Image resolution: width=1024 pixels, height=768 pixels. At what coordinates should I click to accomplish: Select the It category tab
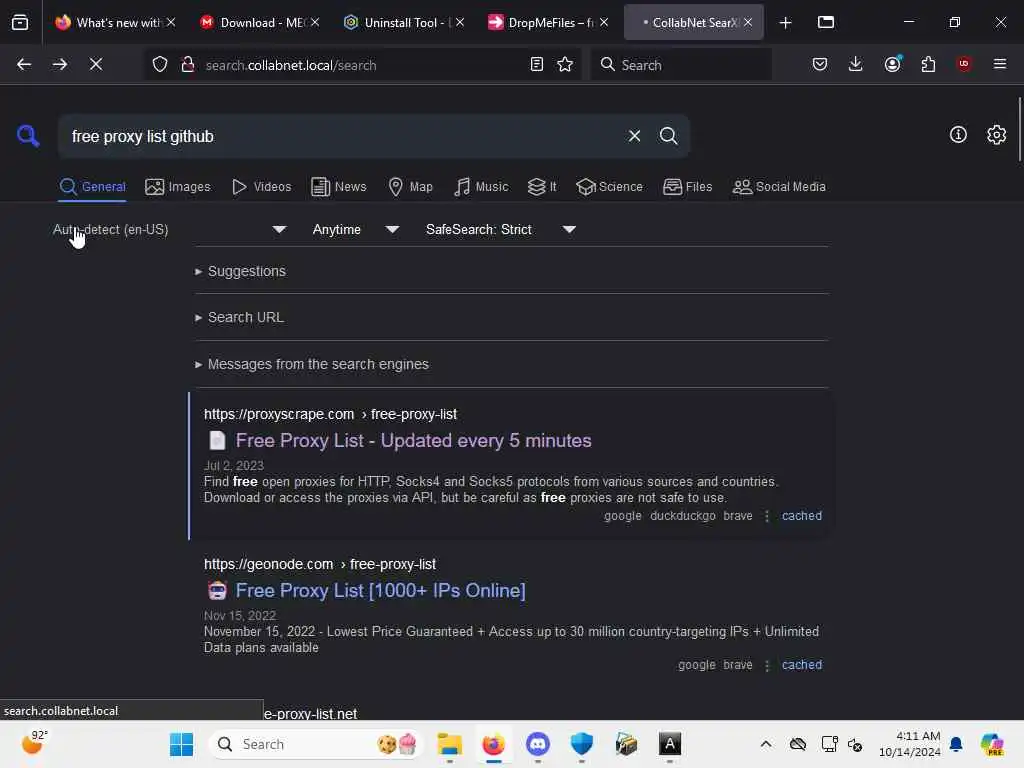click(x=542, y=187)
